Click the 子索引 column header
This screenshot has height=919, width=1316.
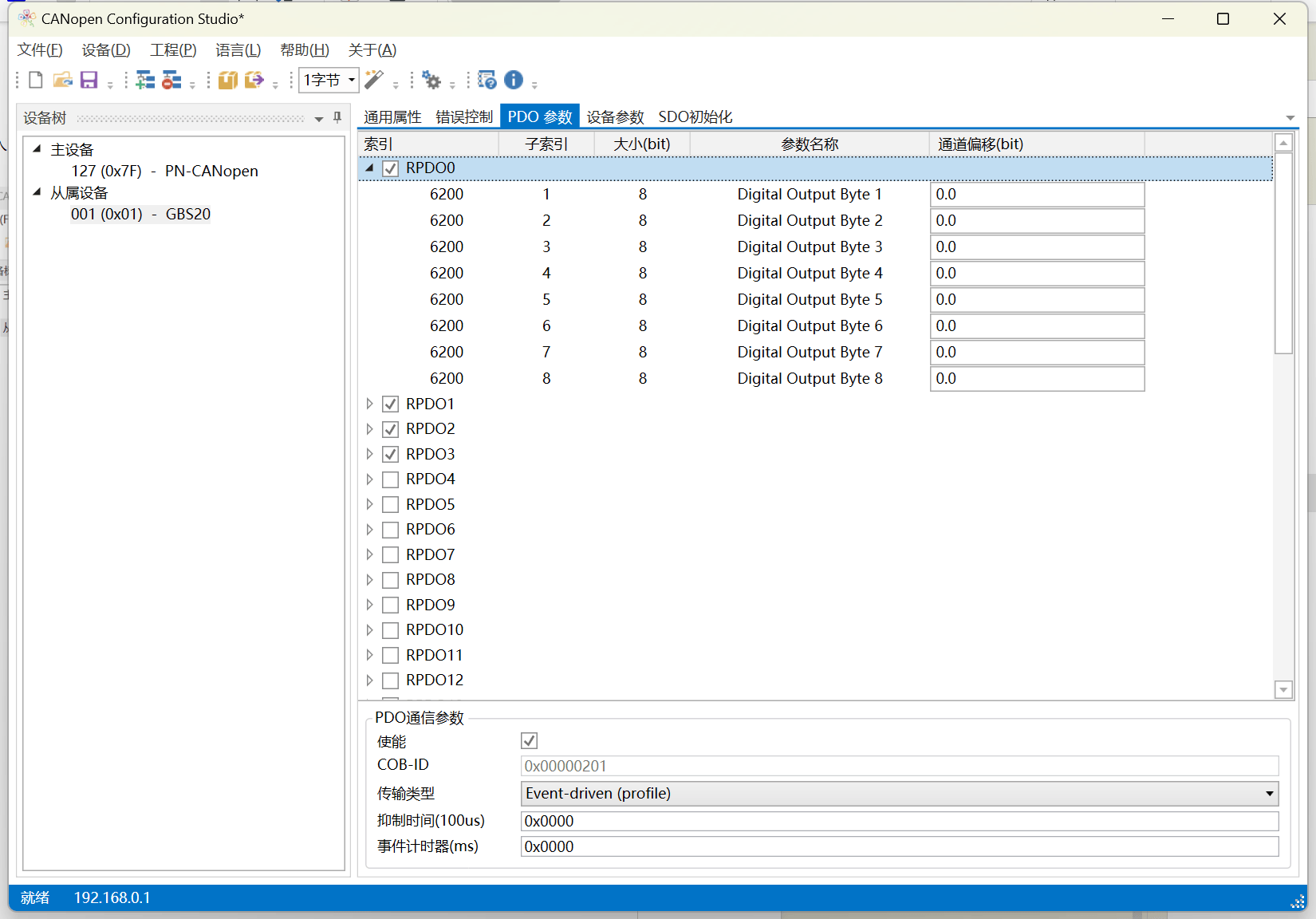546,144
